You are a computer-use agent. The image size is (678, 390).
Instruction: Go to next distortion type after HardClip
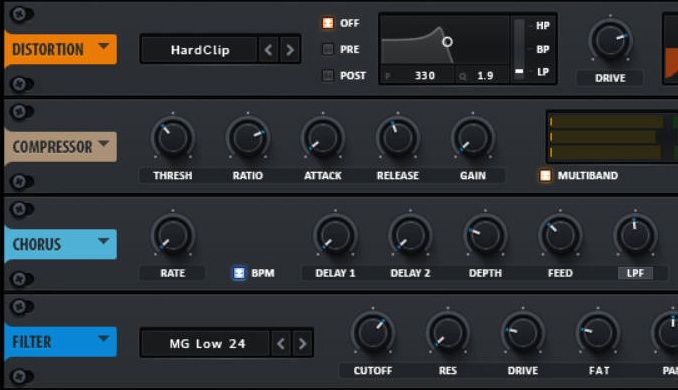click(290, 50)
